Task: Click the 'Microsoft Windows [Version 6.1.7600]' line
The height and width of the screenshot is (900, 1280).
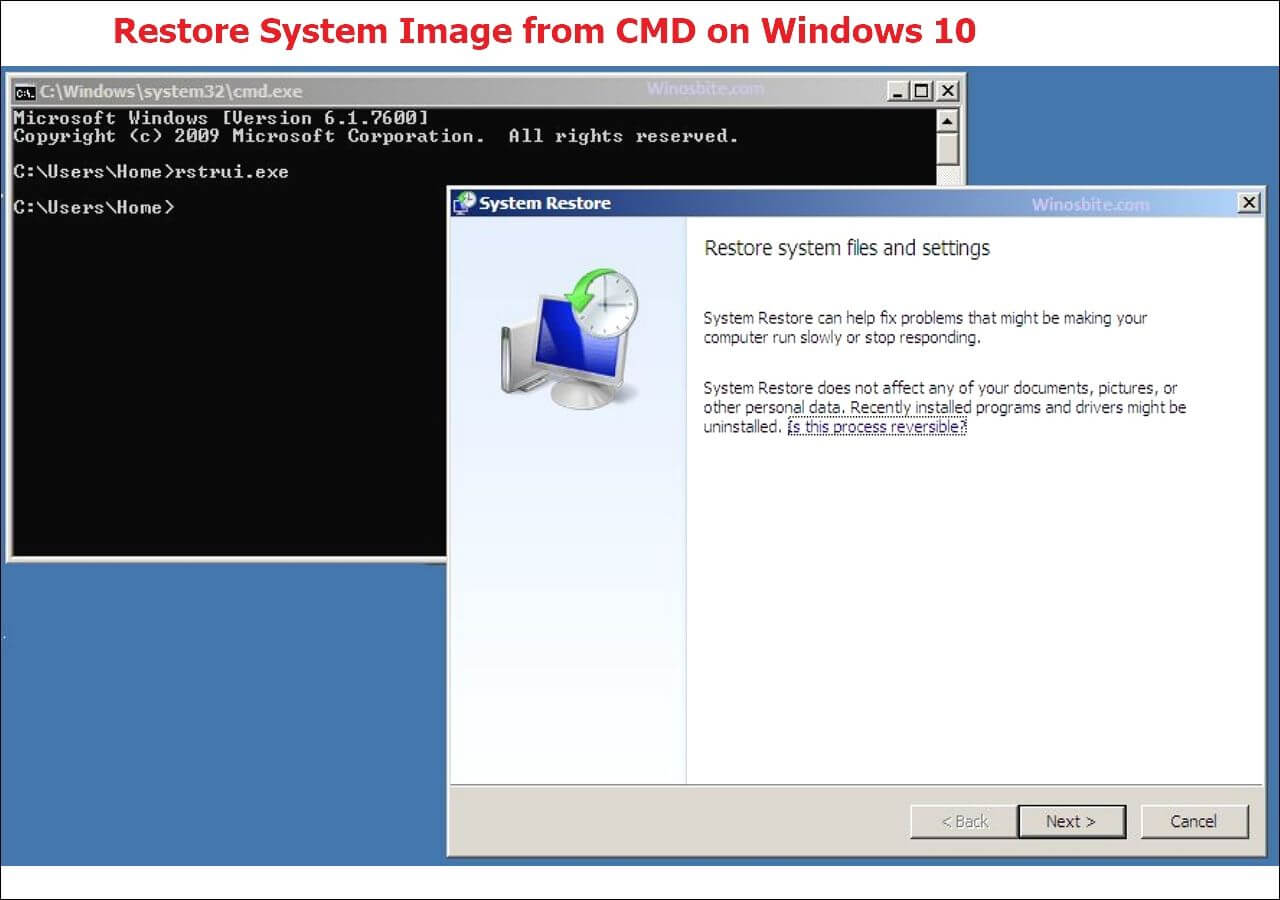Action: pyautogui.click(x=221, y=118)
